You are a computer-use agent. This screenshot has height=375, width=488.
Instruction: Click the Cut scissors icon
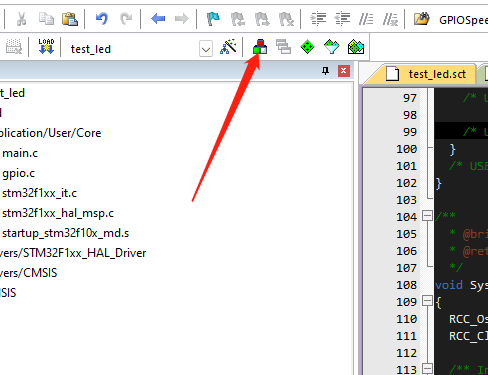(x=21, y=19)
